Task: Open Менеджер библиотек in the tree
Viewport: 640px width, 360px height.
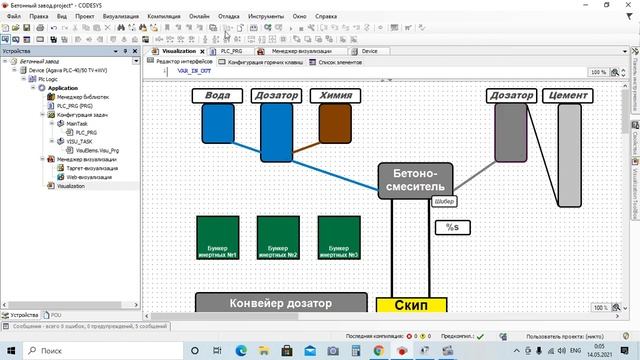Action: point(82,97)
